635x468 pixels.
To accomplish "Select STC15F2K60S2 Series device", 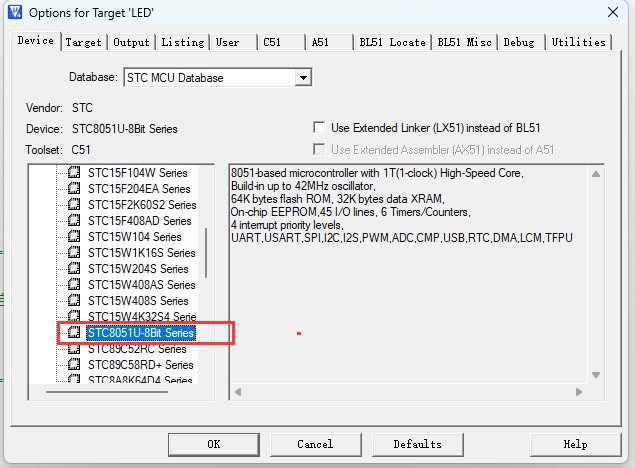I will (142, 204).
